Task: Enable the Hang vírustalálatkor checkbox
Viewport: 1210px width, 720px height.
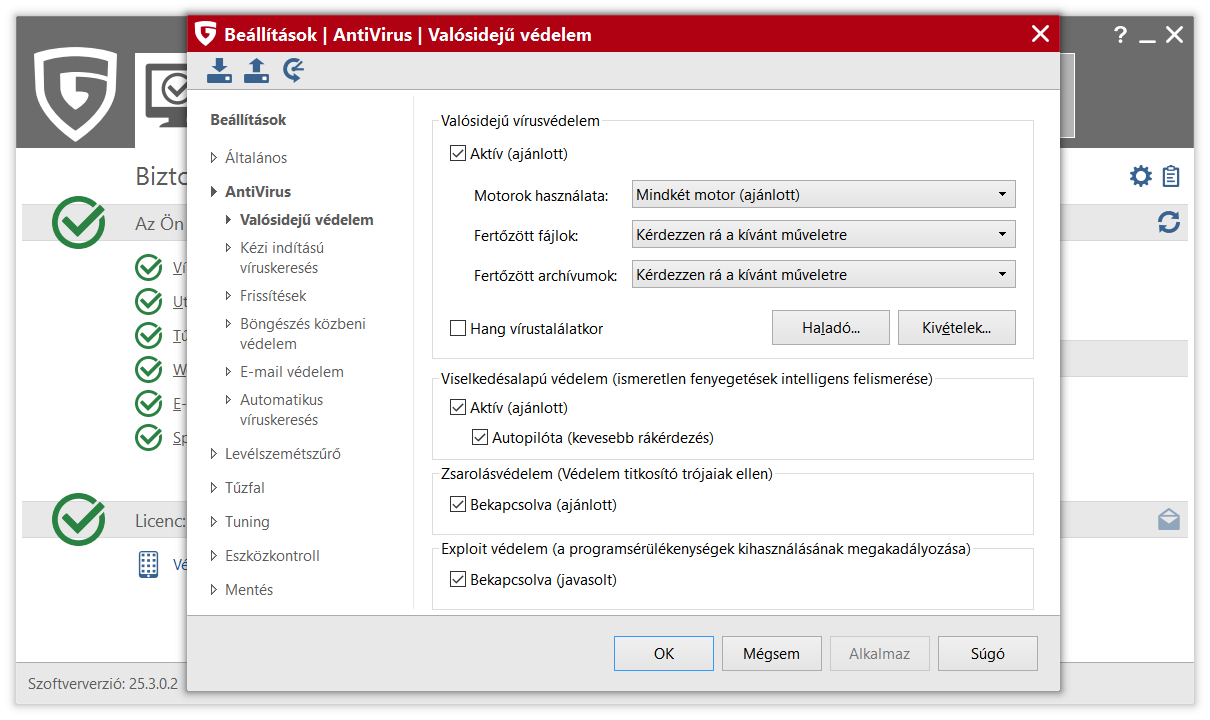Action: pyautogui.click(x=458, y=328)
